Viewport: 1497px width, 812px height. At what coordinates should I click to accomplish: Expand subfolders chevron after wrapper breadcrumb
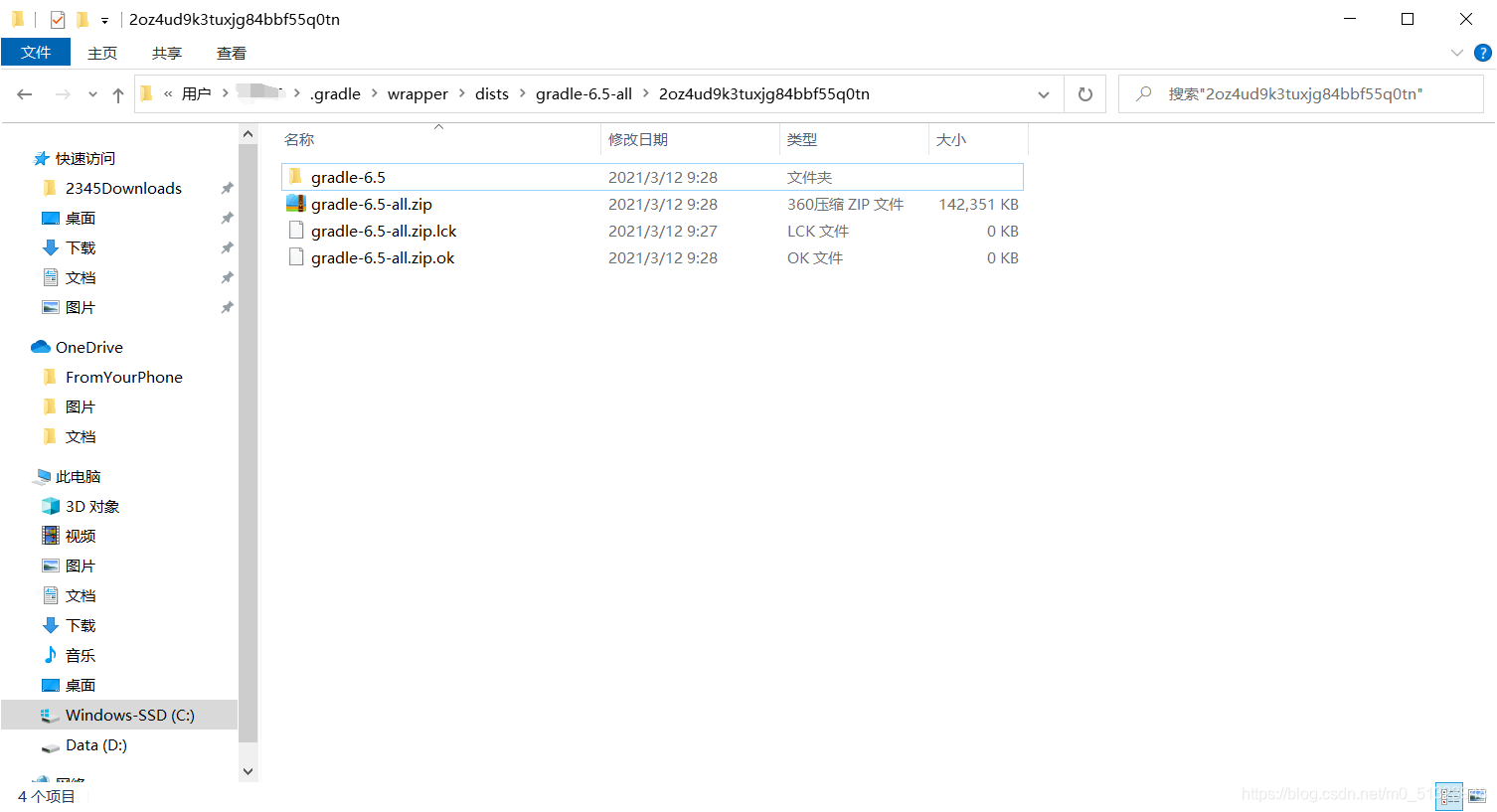(x=461, y=93)
